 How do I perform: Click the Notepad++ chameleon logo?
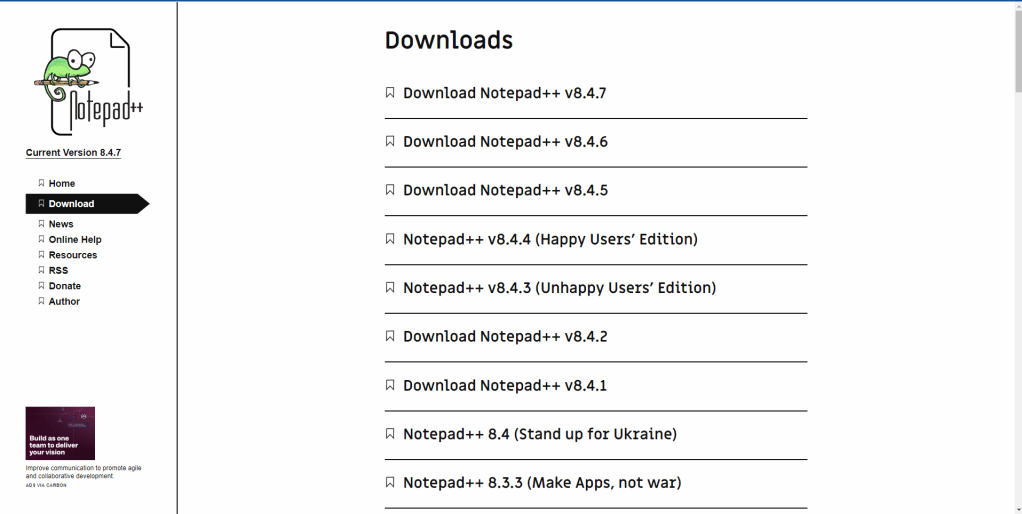[x=86, y=83]
